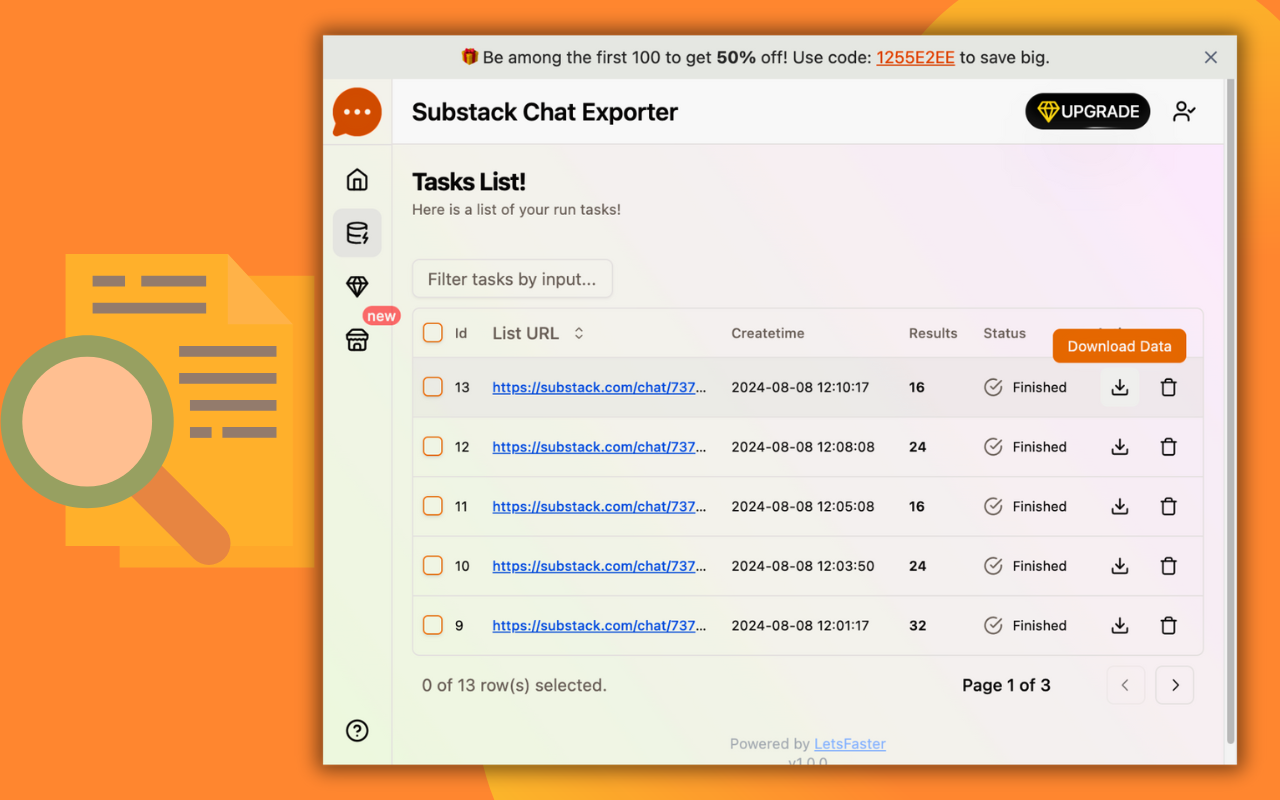
Task: Open the substack URL of task 12
Action: pyautogui.click(x=599, y=447)
